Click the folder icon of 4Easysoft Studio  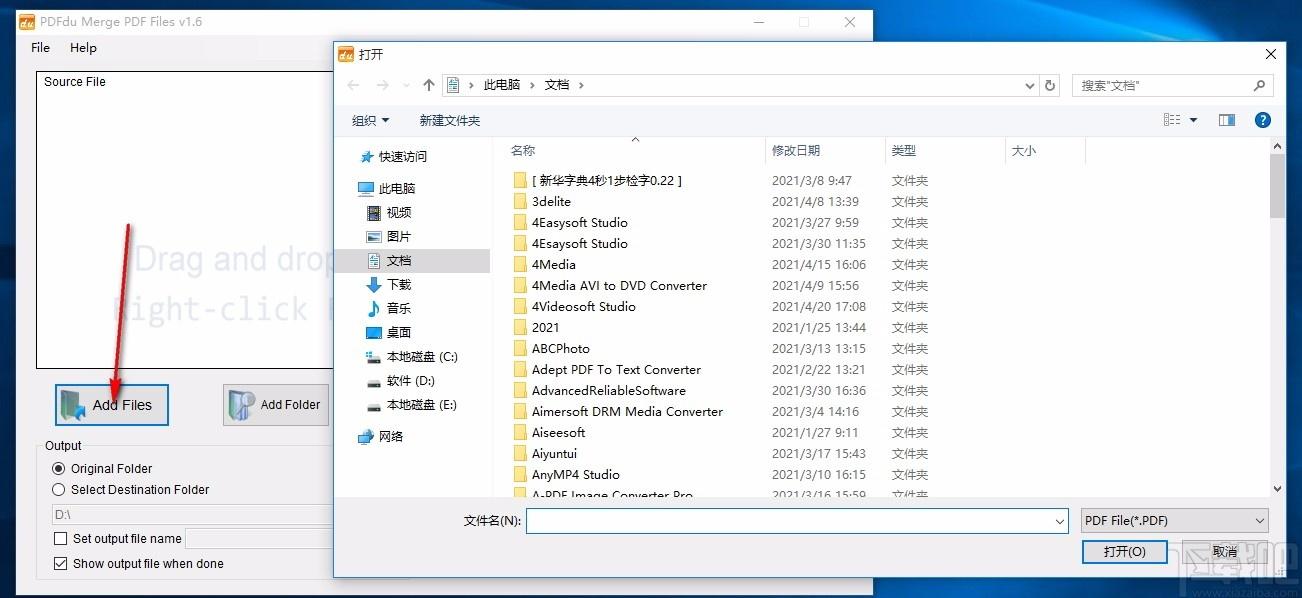pos(519,222)
